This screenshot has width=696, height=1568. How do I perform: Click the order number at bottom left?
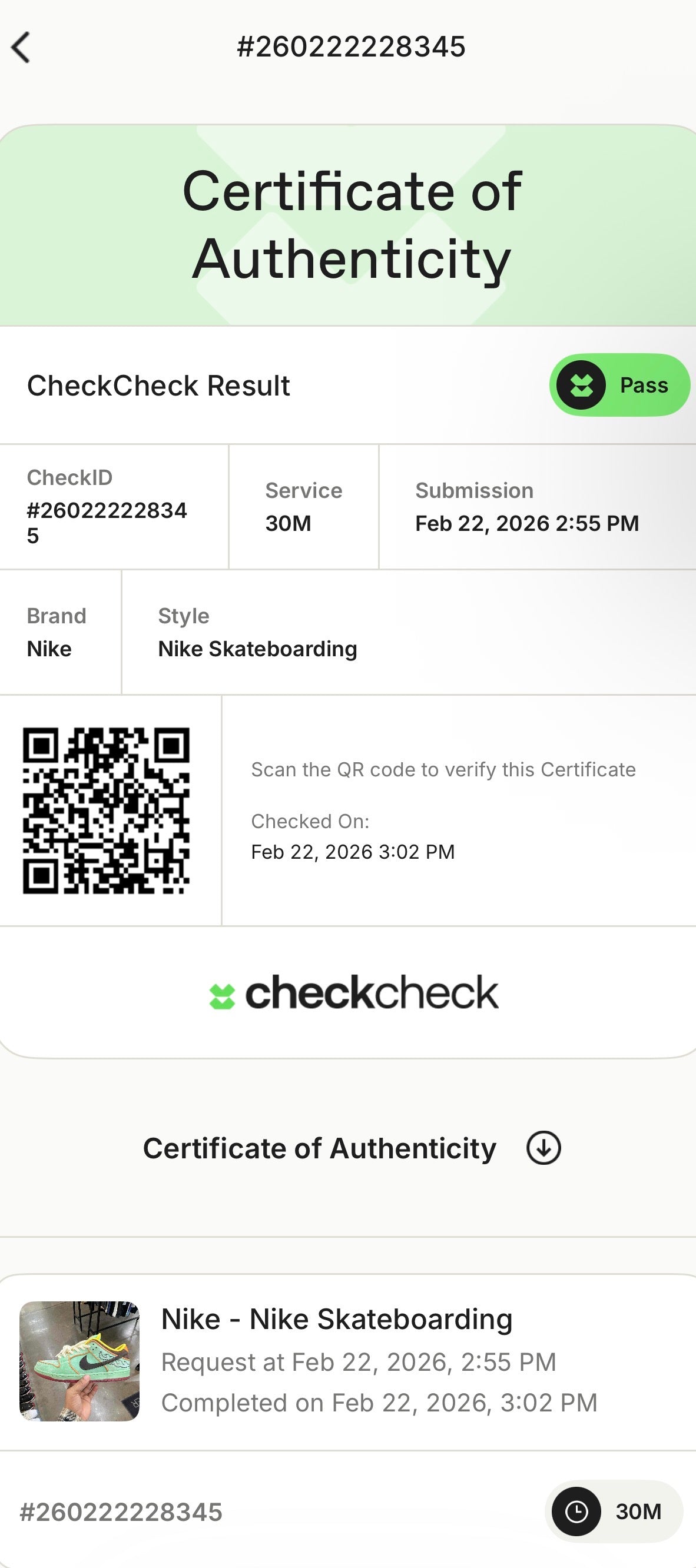point(121,1512)
